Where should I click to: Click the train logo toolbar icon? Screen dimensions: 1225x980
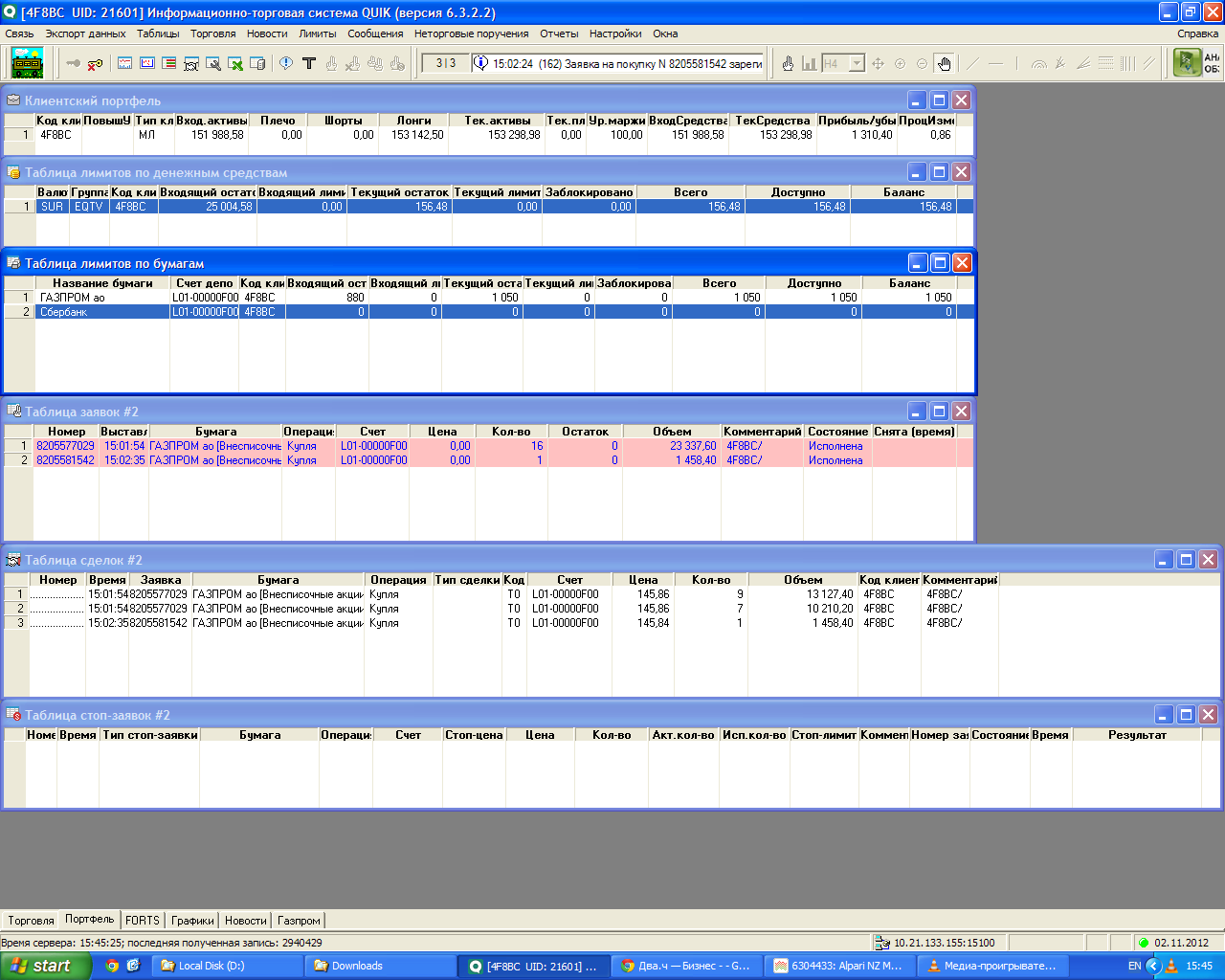point(28,63)
